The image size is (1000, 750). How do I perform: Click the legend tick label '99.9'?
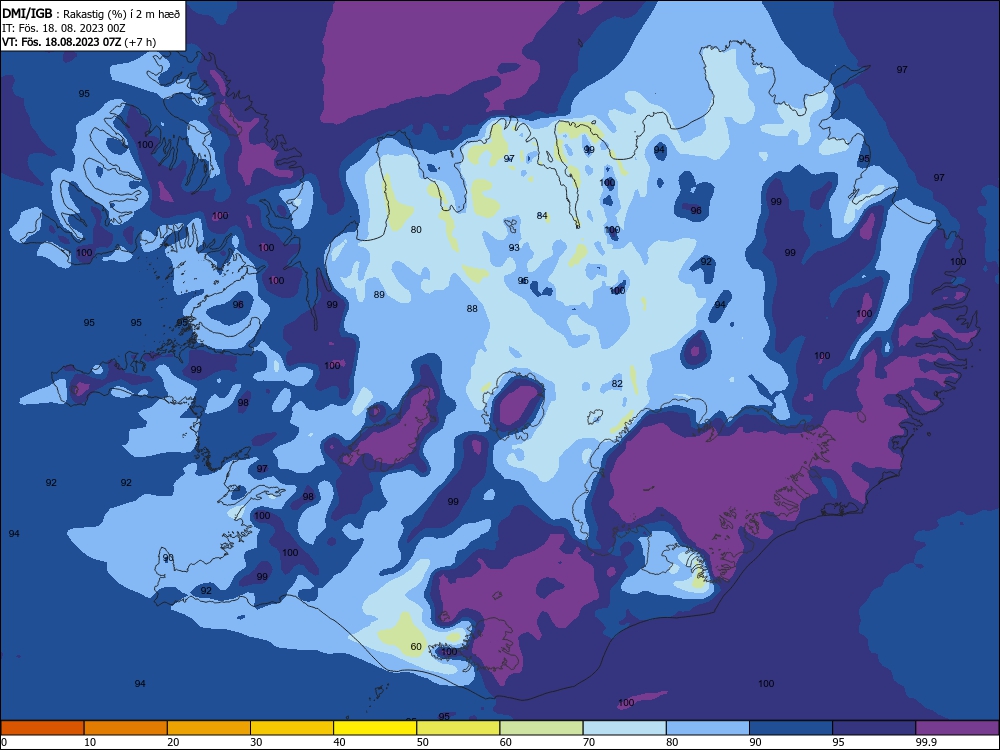point(925,742)
